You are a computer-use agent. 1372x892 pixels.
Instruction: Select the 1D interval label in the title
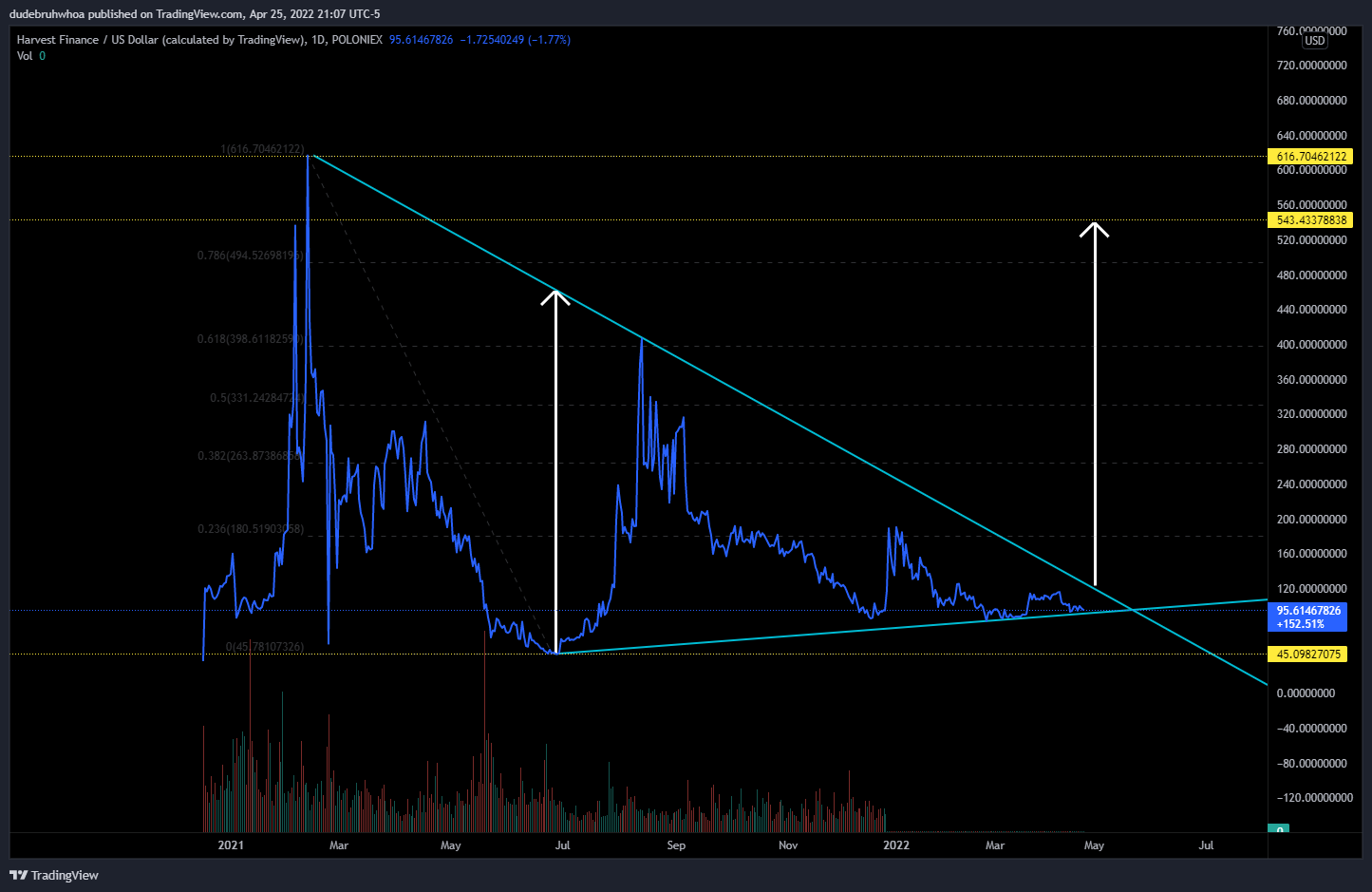(318, 40)
